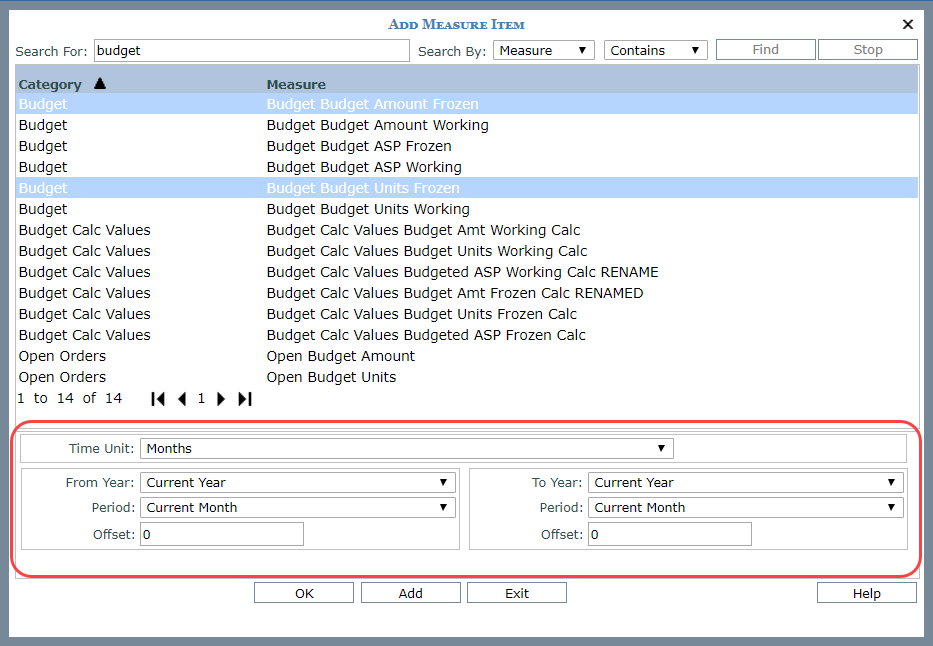This screenshot has width=933, height=646.
Task: Open Help for this dialog
Action: (866, 593)
